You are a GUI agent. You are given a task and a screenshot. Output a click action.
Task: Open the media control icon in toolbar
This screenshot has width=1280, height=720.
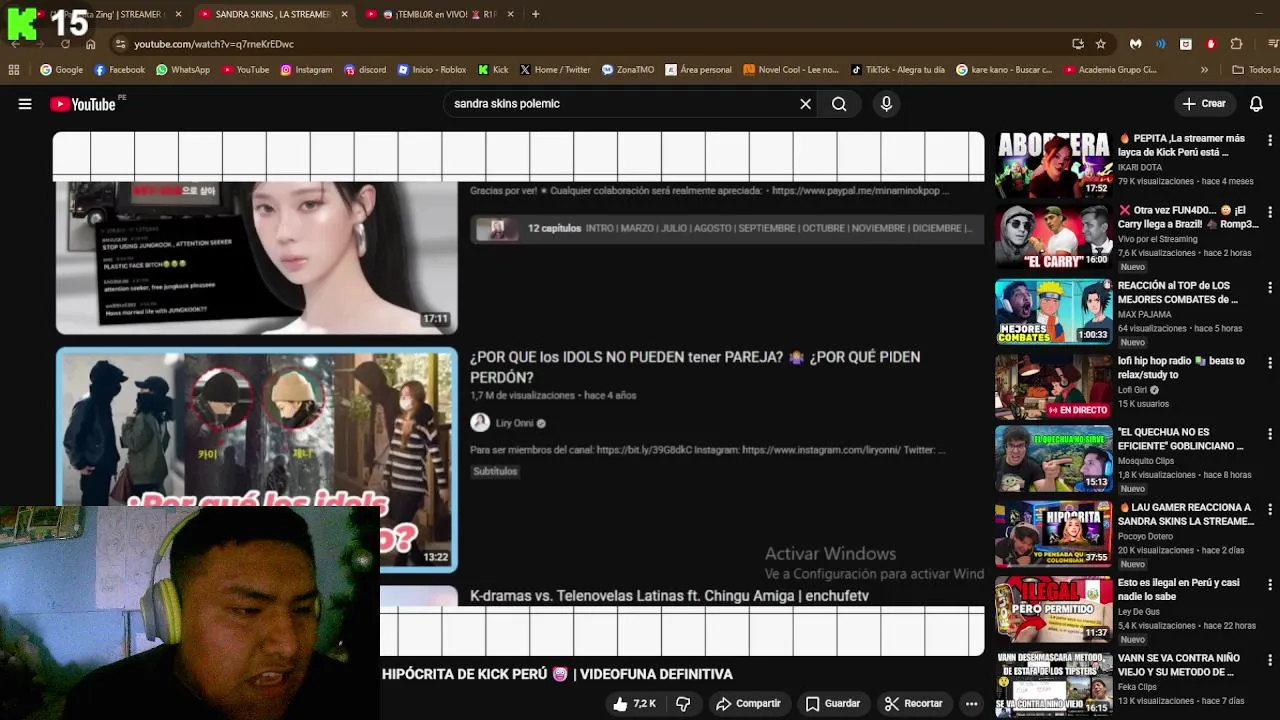pos(1271,44)
